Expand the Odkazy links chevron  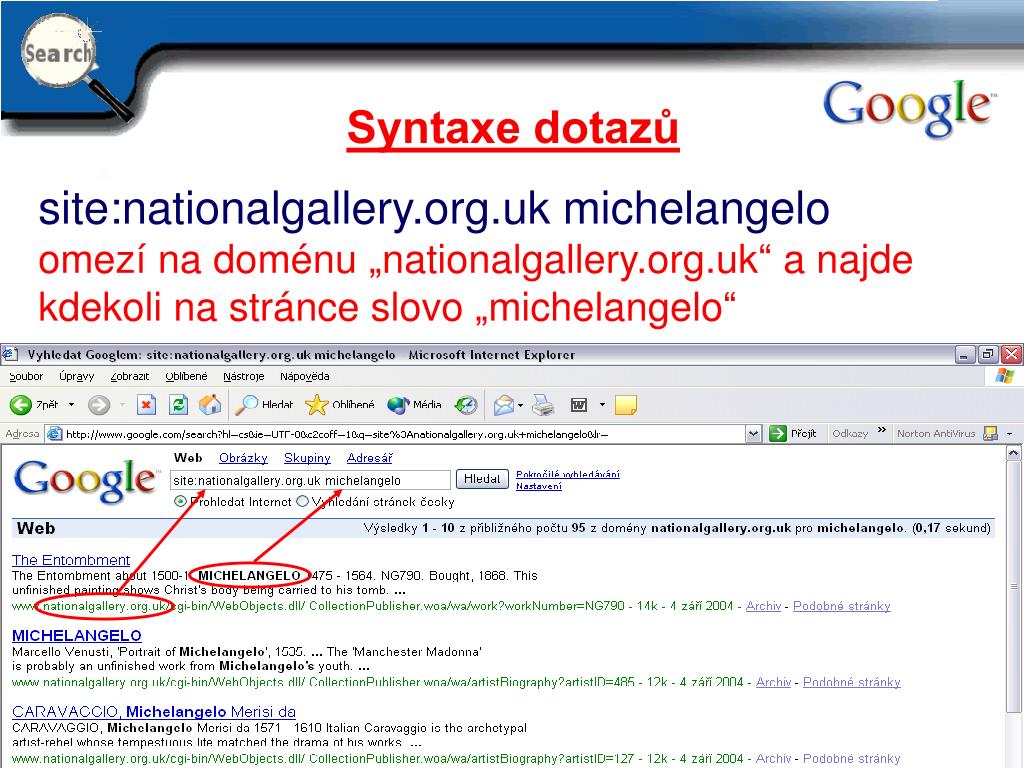[882, 430]
